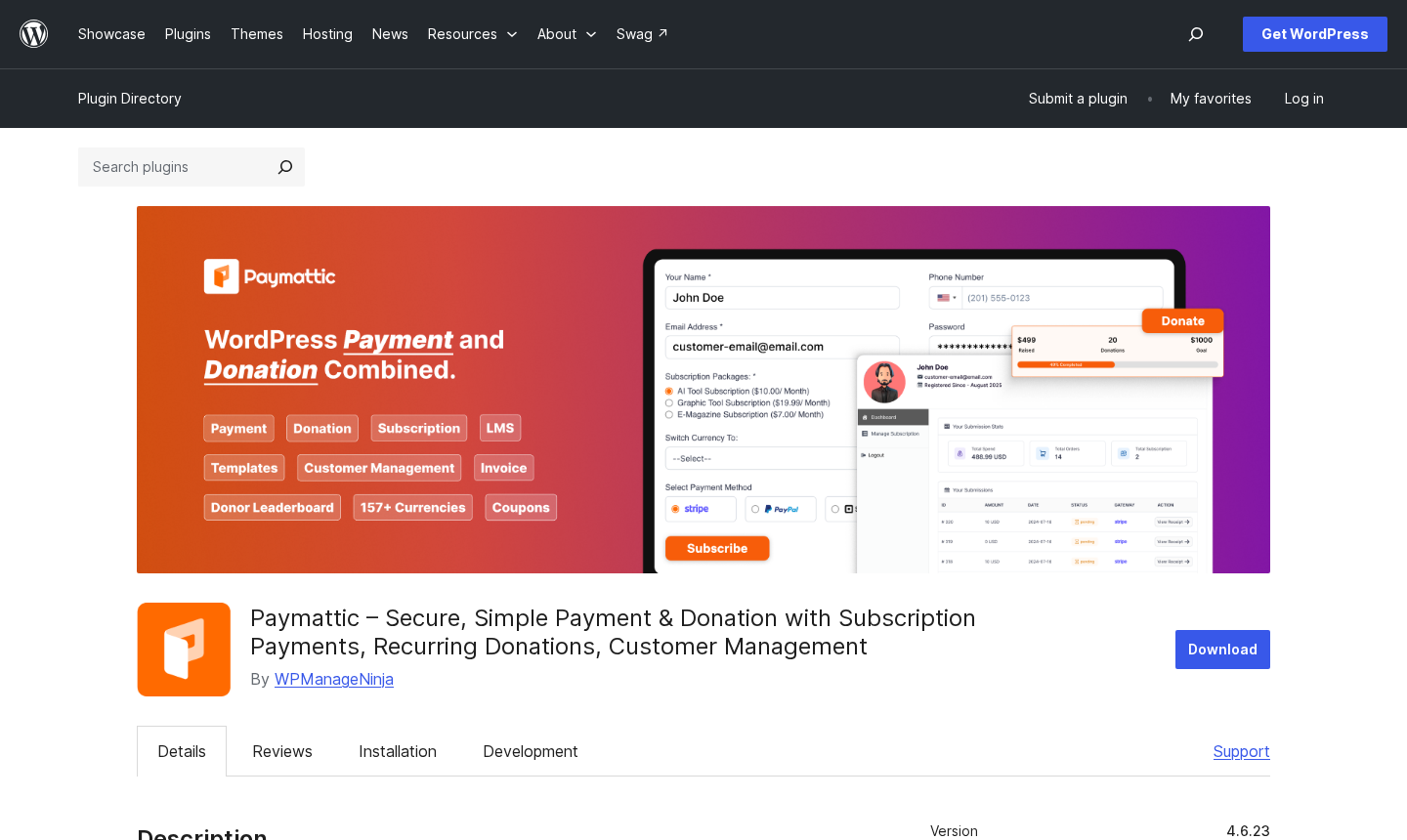
Task: Open the Swag external link
Action: pyautogui.click(x=642, y=34)
